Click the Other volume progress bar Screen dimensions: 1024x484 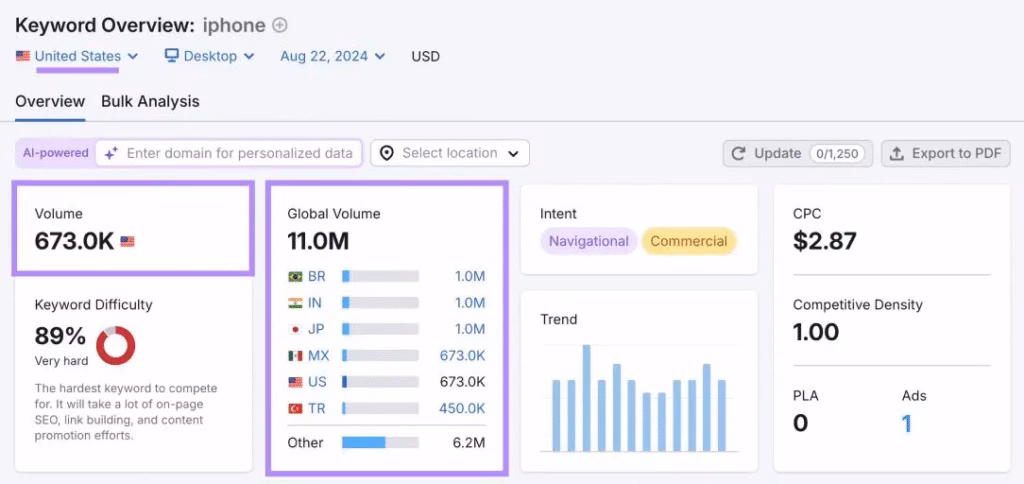380,442
